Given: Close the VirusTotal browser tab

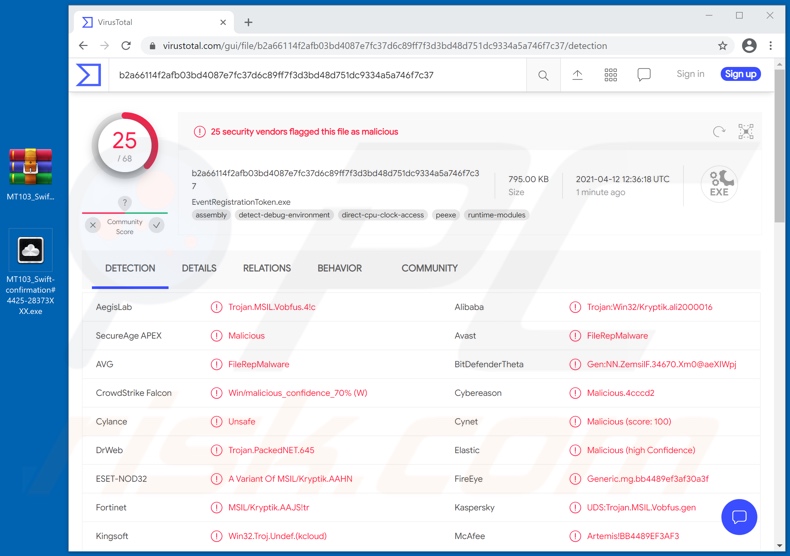Looking at the screenshot, I should coord(223,22).
